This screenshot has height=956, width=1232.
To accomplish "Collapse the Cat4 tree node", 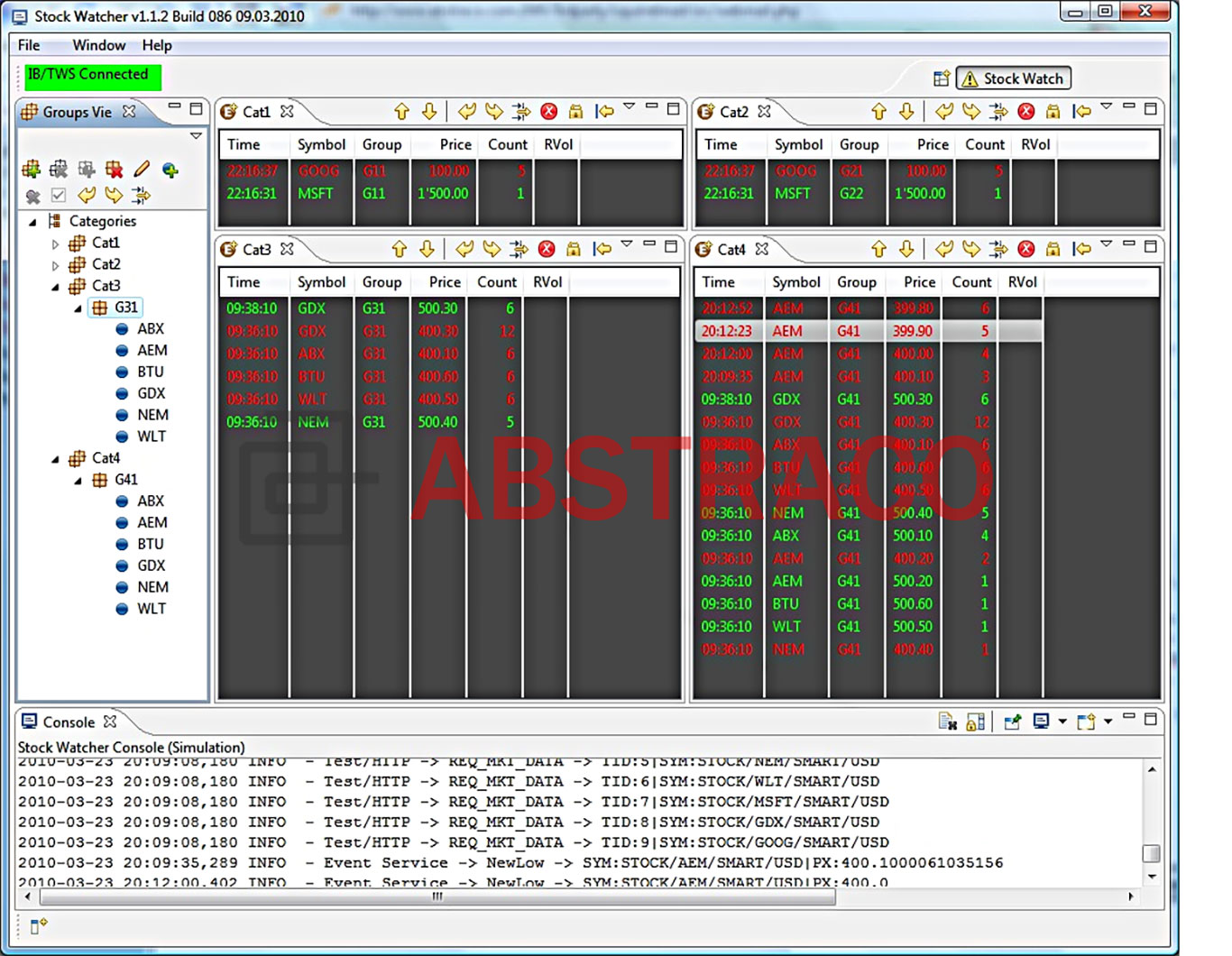I will click(55, 459).
